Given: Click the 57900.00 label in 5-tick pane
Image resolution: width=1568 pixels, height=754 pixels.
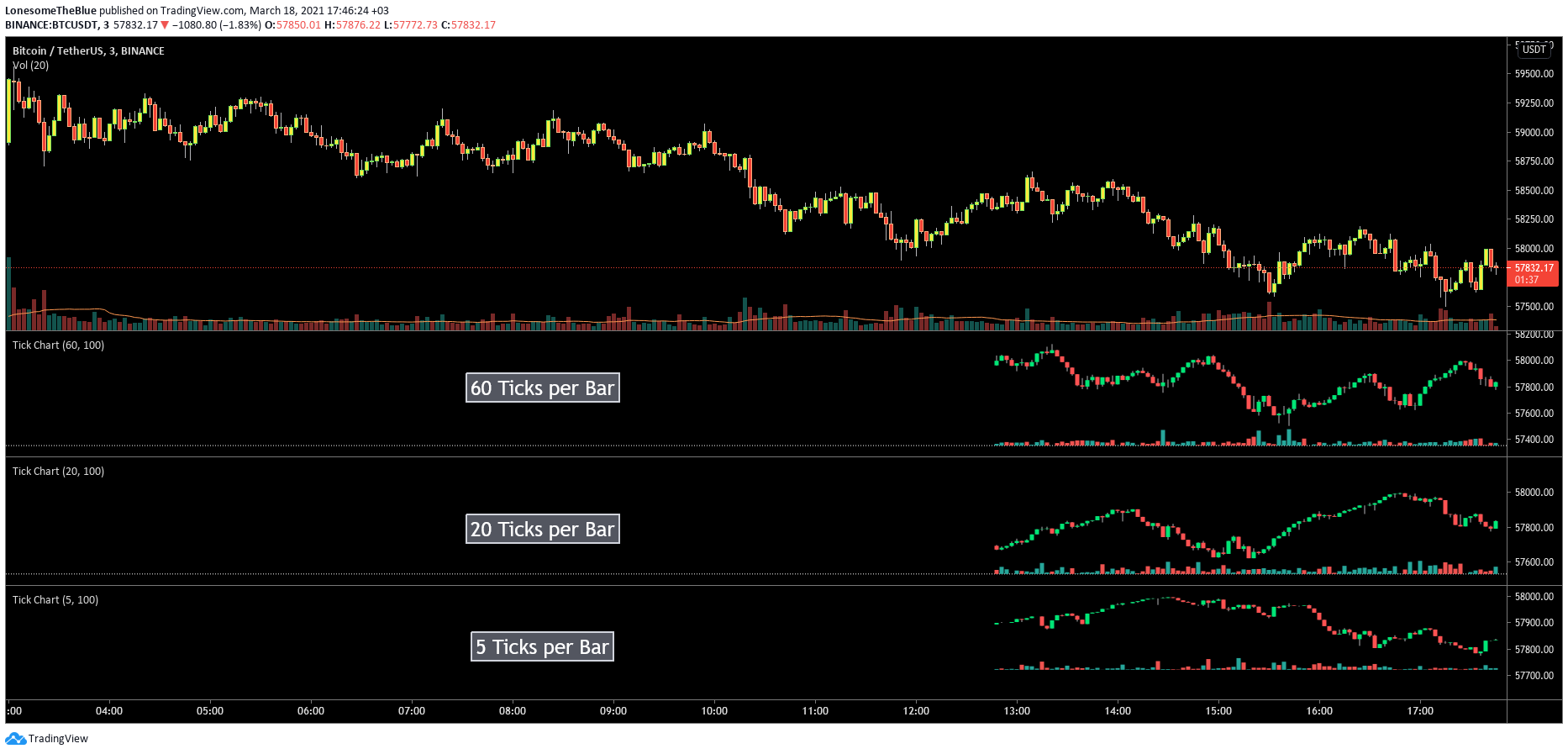Looking at the screenshot, I should pyautogui.click(x=1534, y=623).
